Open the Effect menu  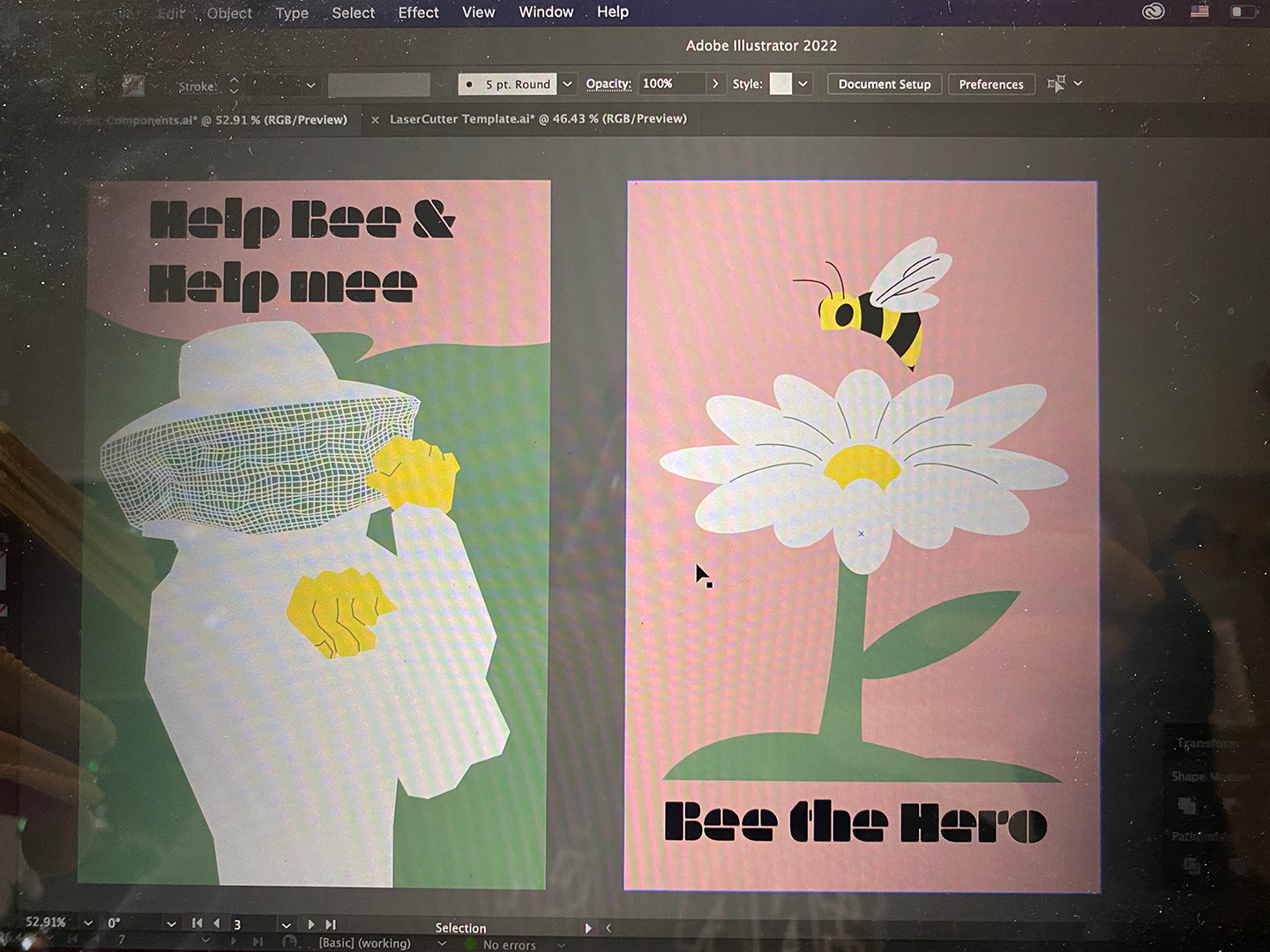(x=418, y=12)
